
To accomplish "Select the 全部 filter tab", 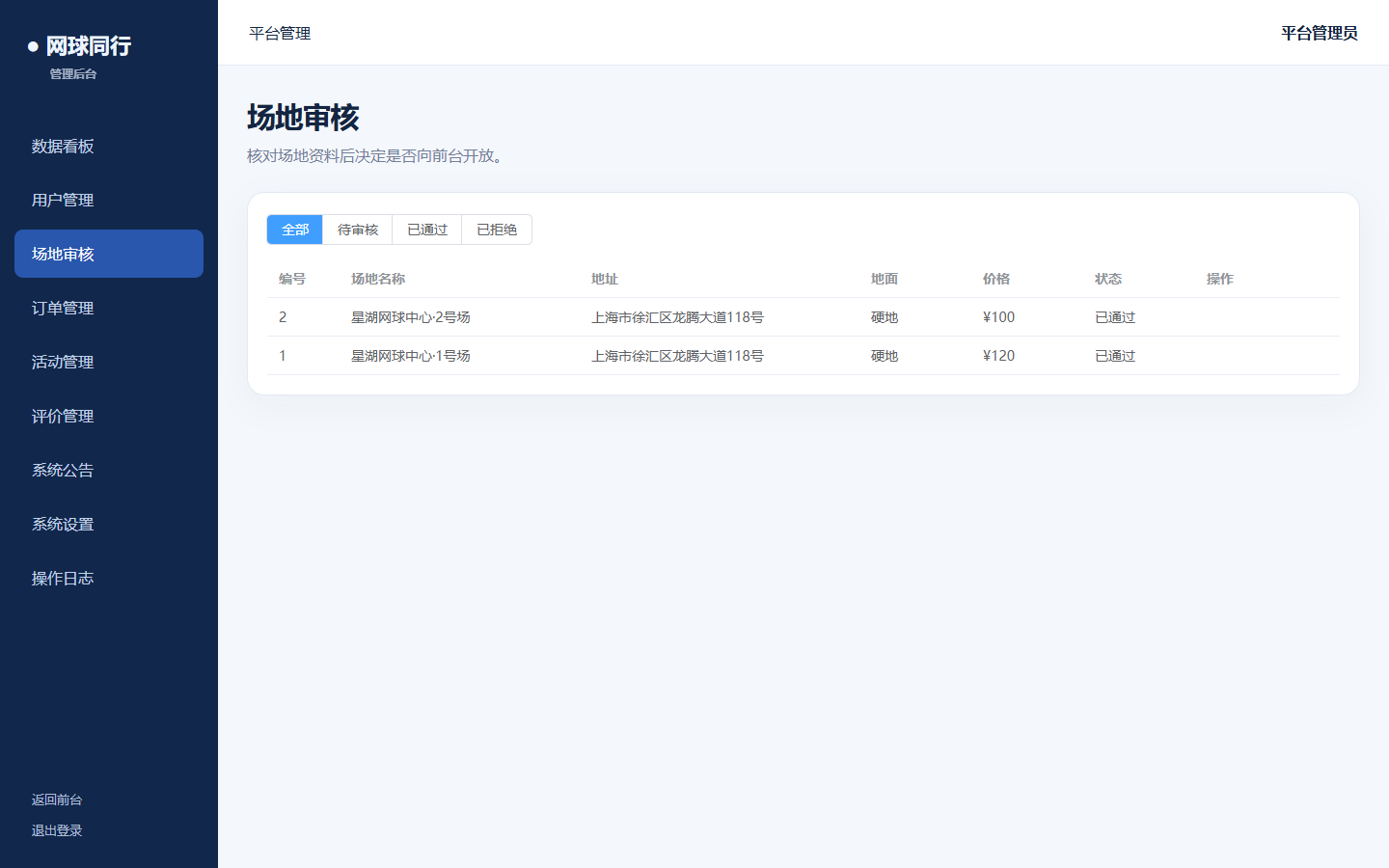I will pyautogui.click(x=295, y=230).
